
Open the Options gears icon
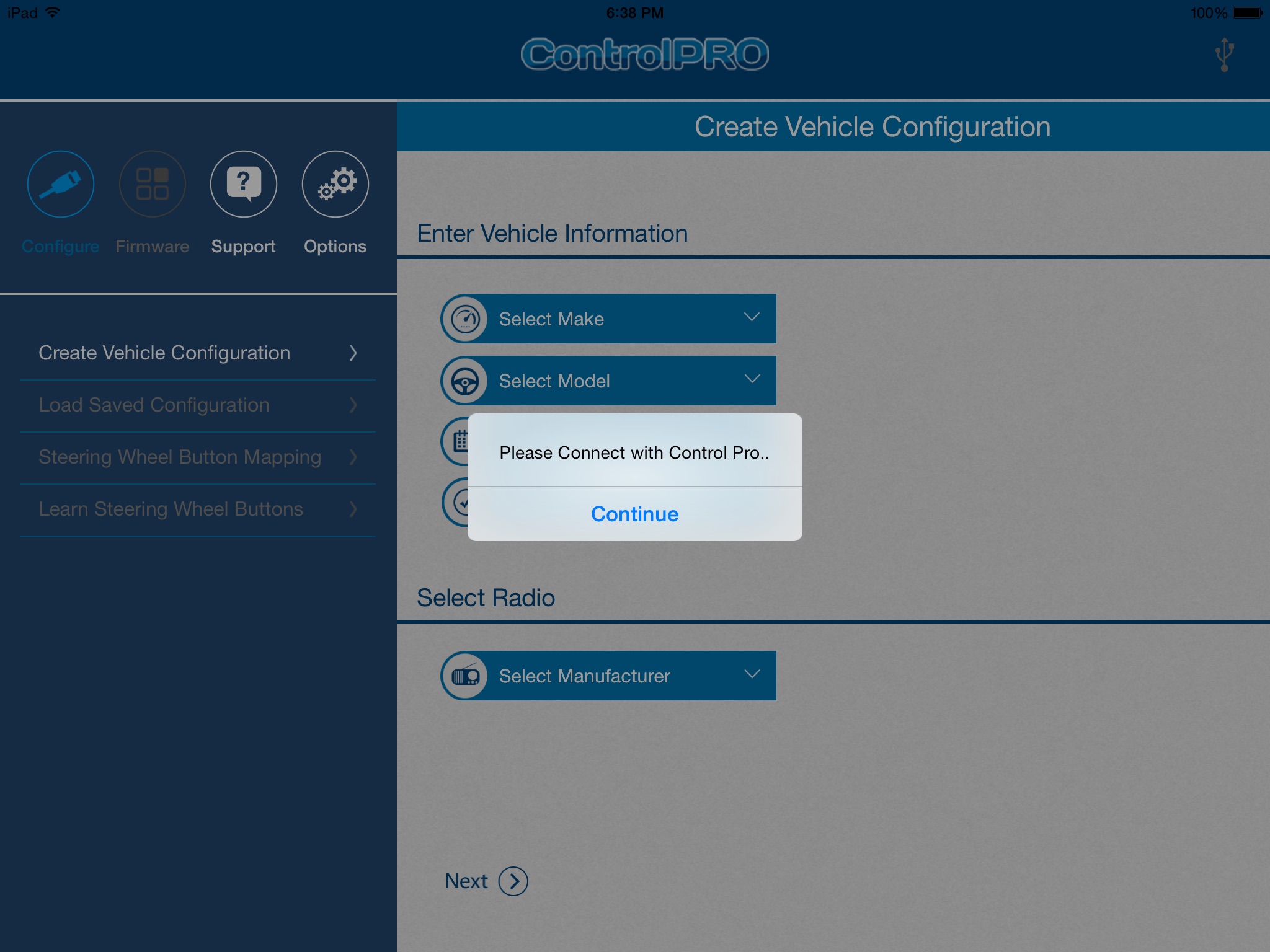point(335,184)
